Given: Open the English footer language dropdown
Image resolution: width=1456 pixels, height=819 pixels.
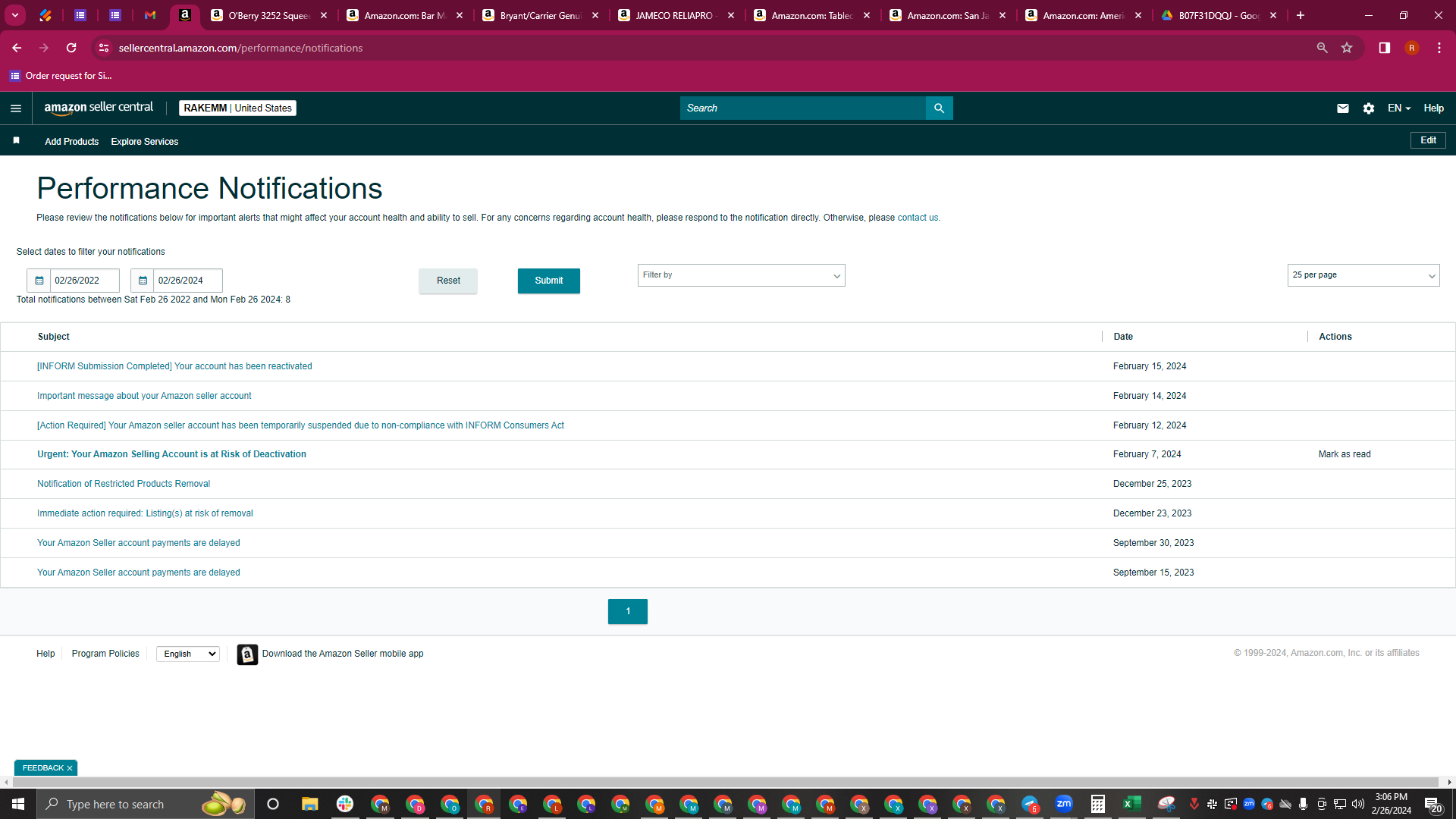Looking at the screenshot, I should tap(188, 654).
